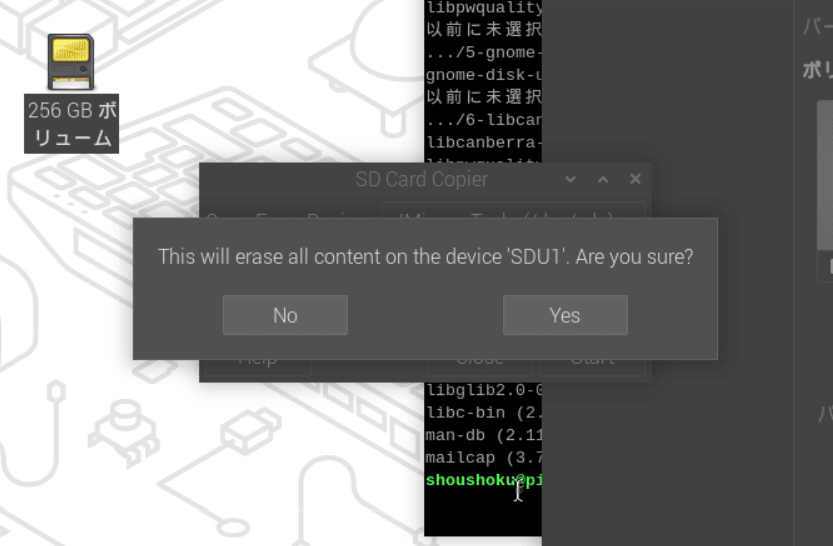833x546 pixels.
Task: Click the gnome-disk-u terminal output line
Action: click(x=483, y=75)
